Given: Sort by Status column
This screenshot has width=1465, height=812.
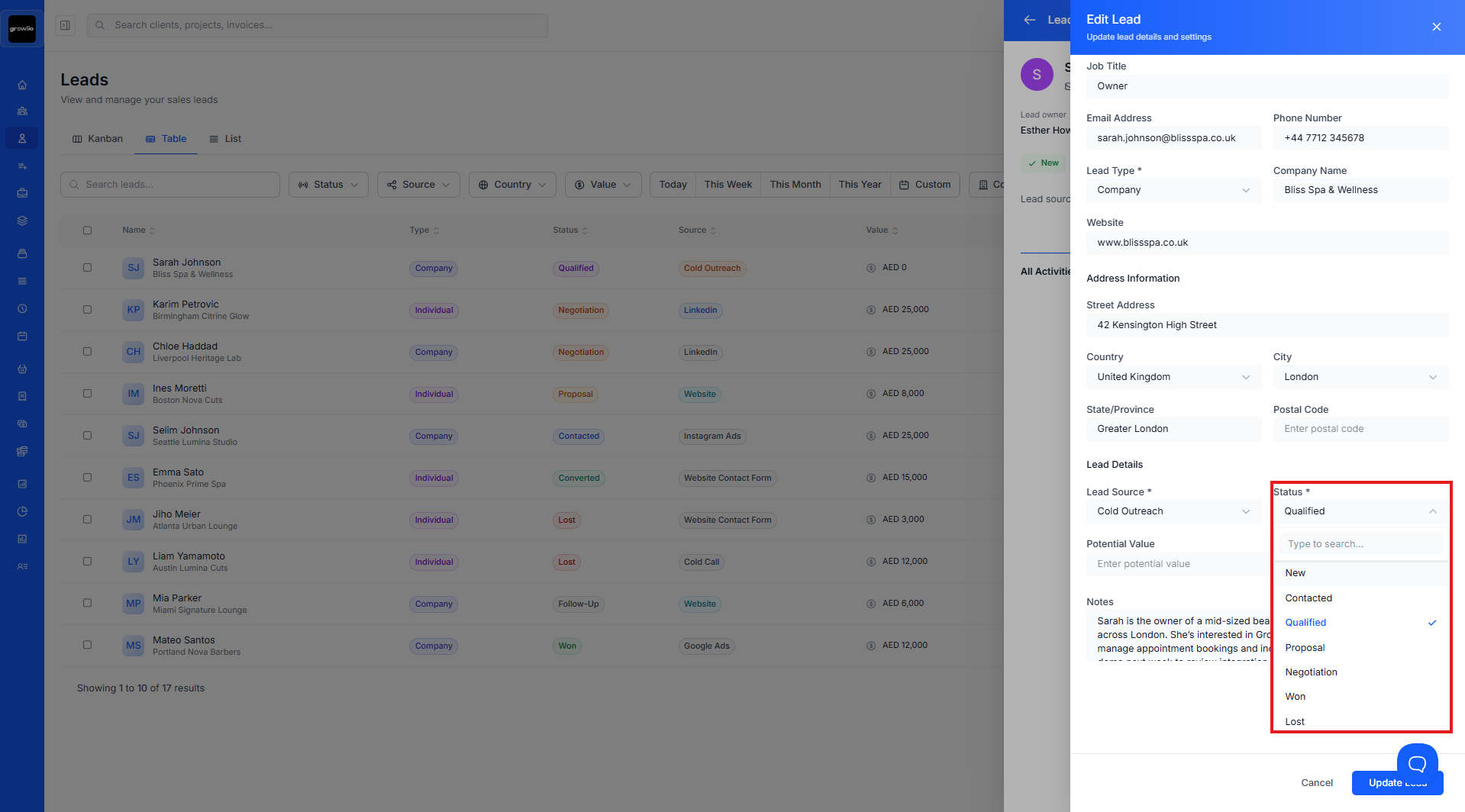Looking at the screenshot, I should [570, 230].
